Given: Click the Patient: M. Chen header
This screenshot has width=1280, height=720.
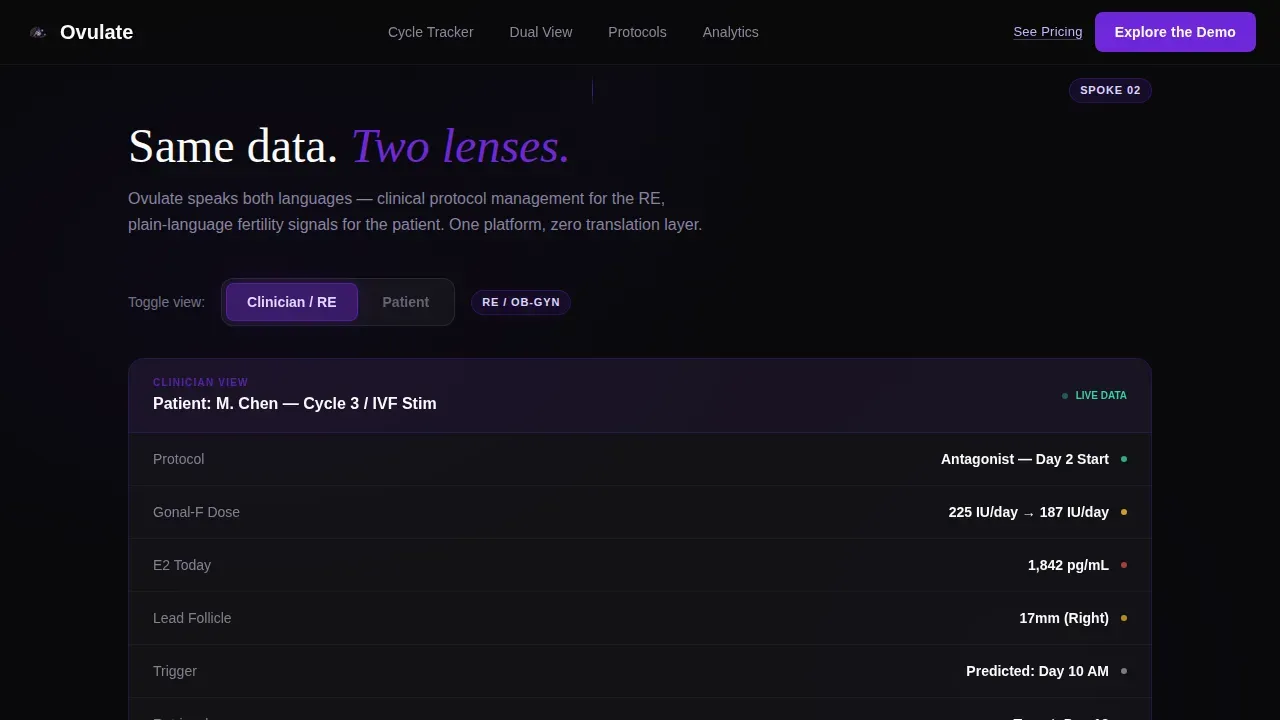Looking at the screenshot, I should [295, 404].
